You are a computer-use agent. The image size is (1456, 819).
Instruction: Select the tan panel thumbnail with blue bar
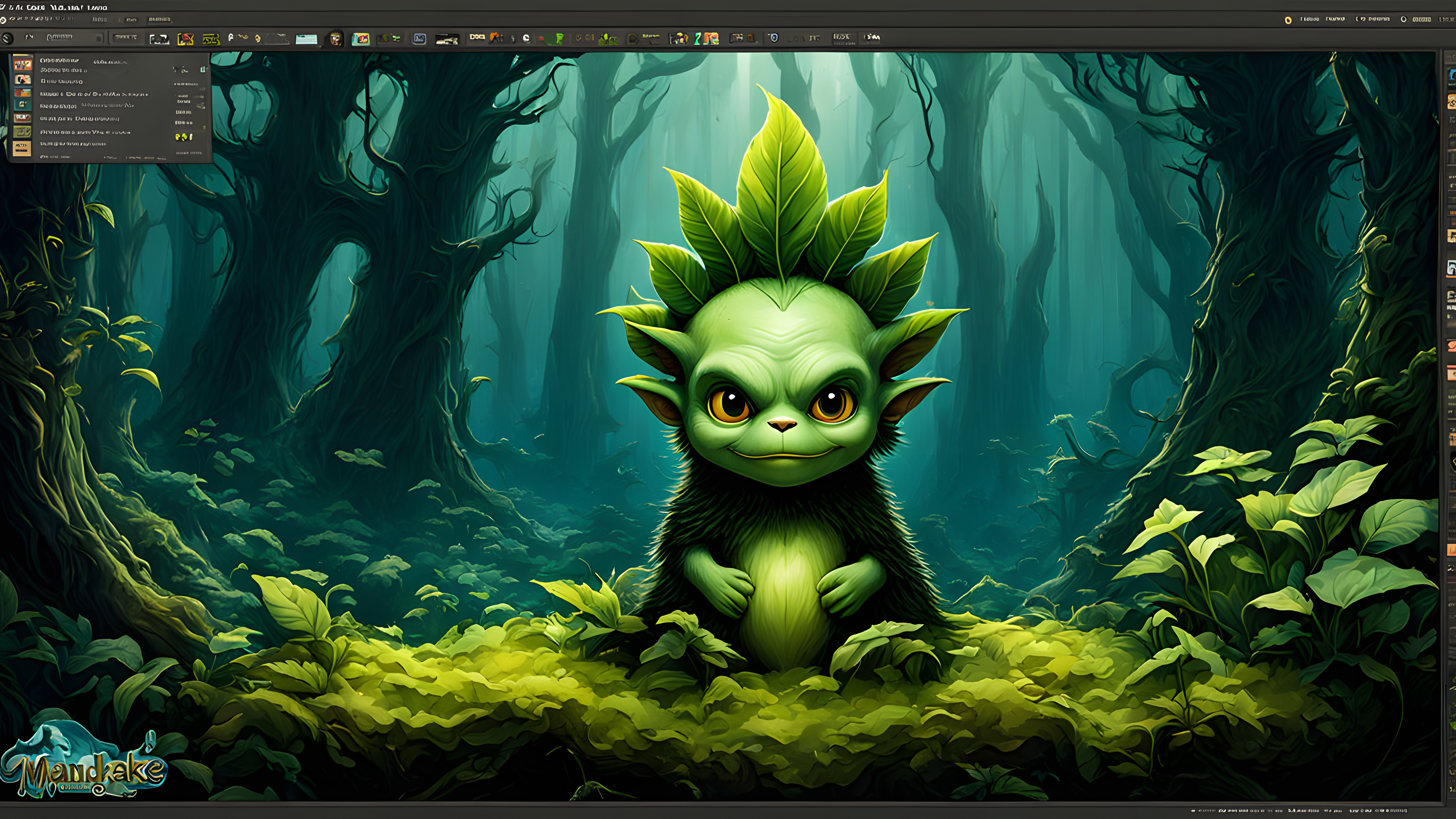pyautogui.click(x=22, y=149)
